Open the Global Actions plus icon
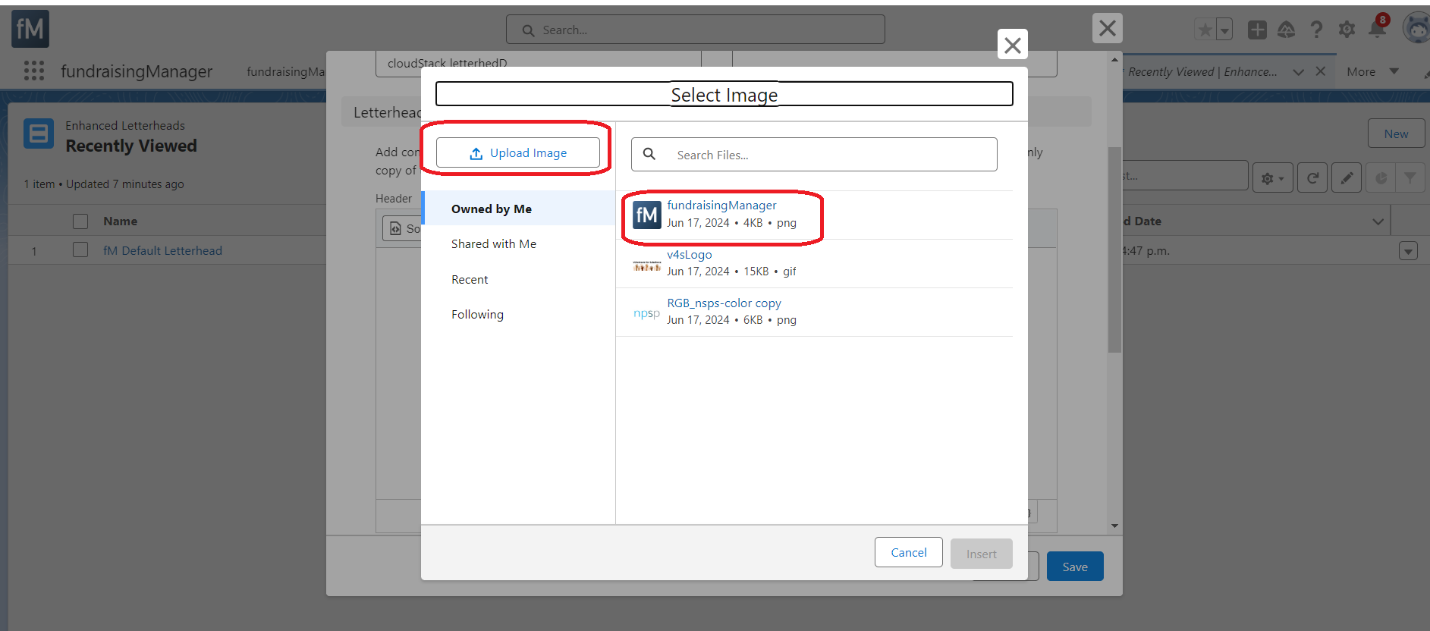The image size is (1430, 631). [x=1257, y=30]
